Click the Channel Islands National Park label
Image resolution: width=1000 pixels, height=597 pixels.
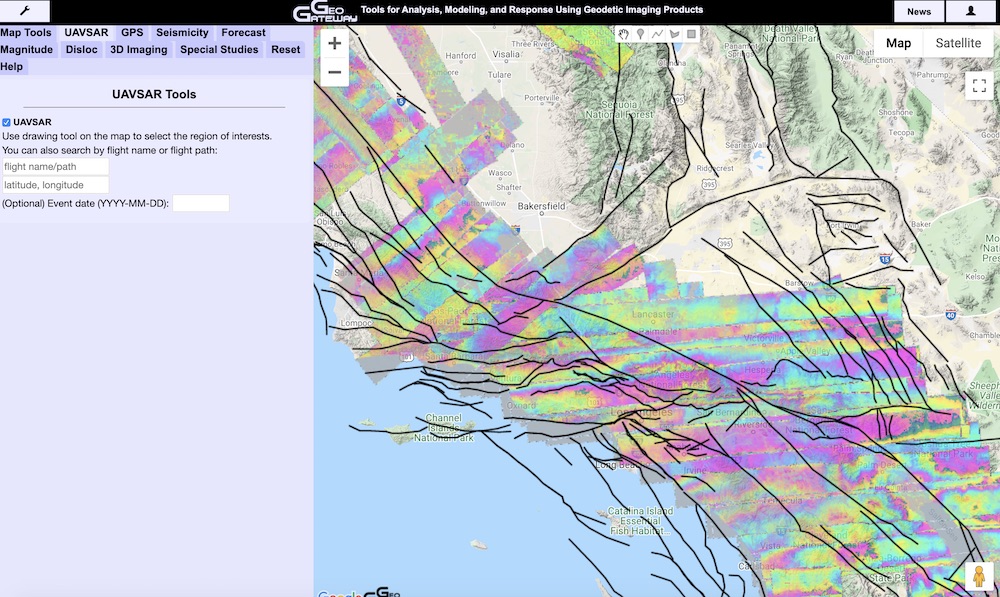point(443,428)
